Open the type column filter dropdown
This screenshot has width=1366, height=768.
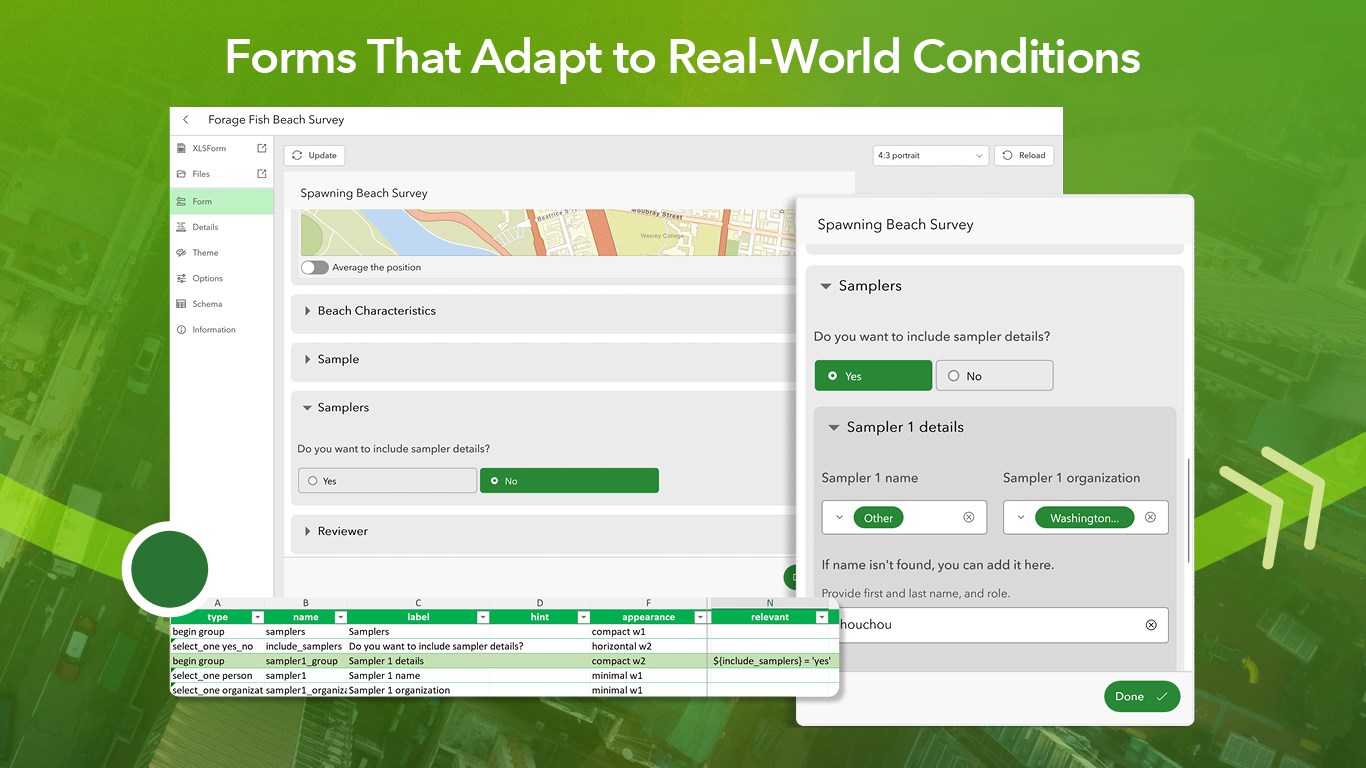pos(257,618)
